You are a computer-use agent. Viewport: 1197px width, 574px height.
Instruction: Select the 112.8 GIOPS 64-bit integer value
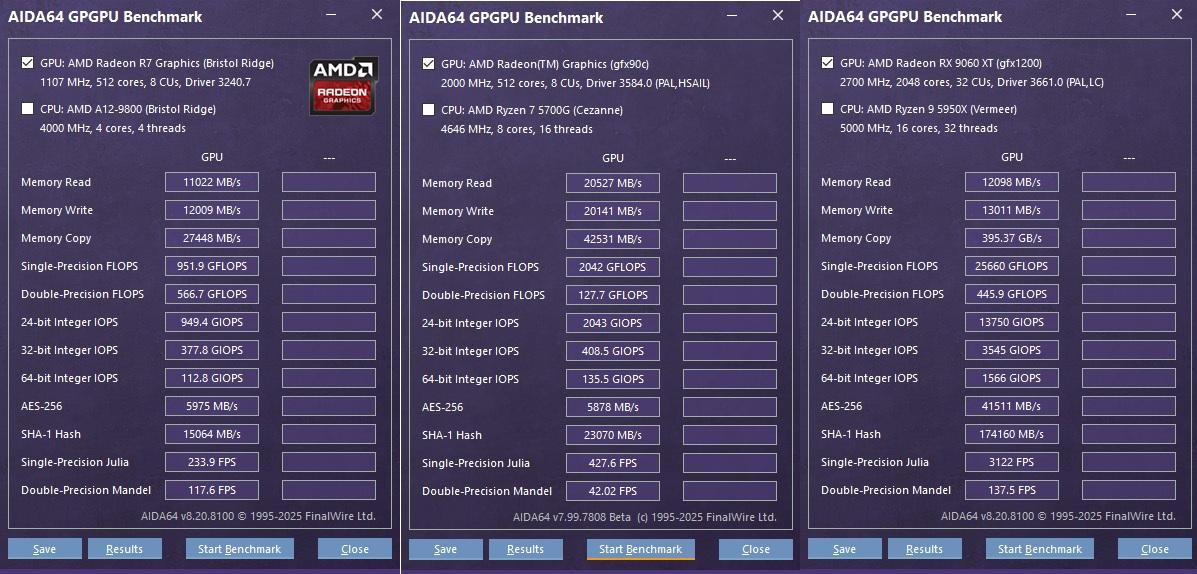tap(212, 378)
